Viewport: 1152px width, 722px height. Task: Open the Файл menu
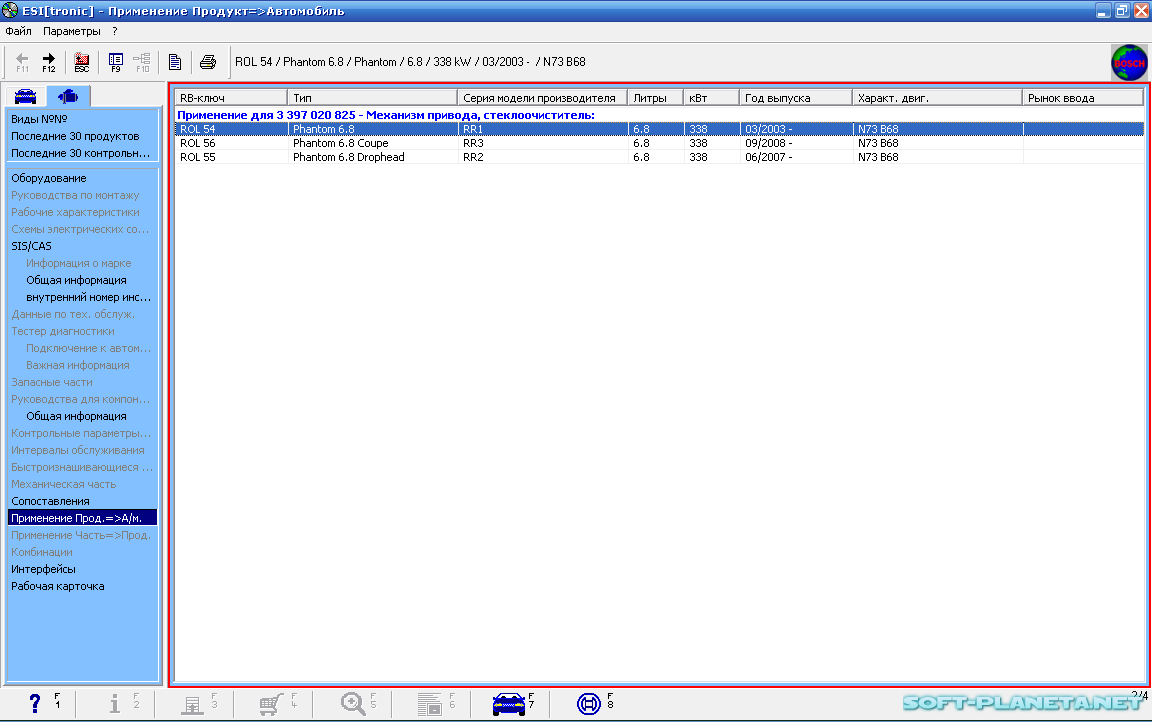pos(18,31)
